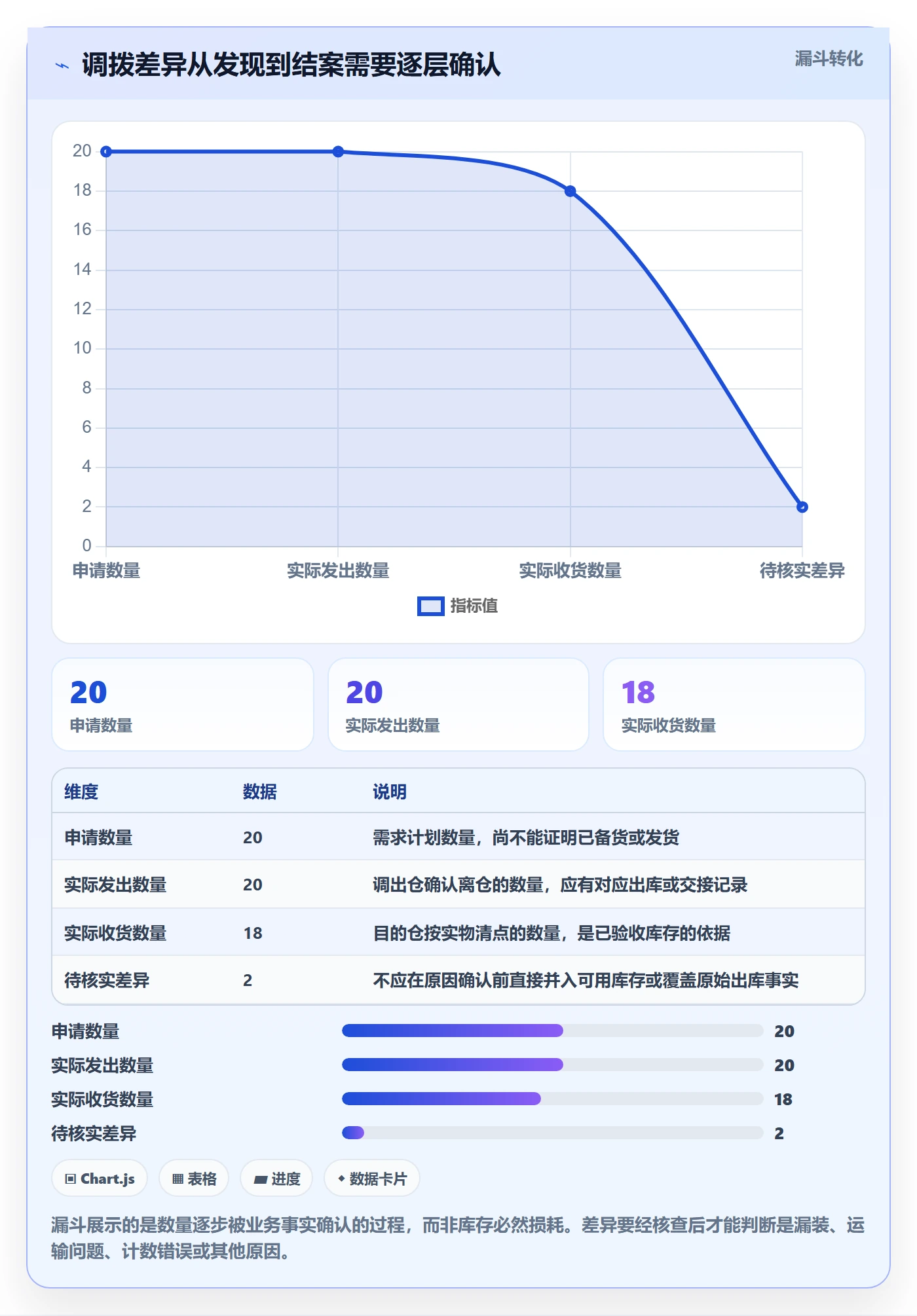Click the footer note about 漏斗展示
This screenshot has height=1316, width=917.
[x=458, y=1238]
